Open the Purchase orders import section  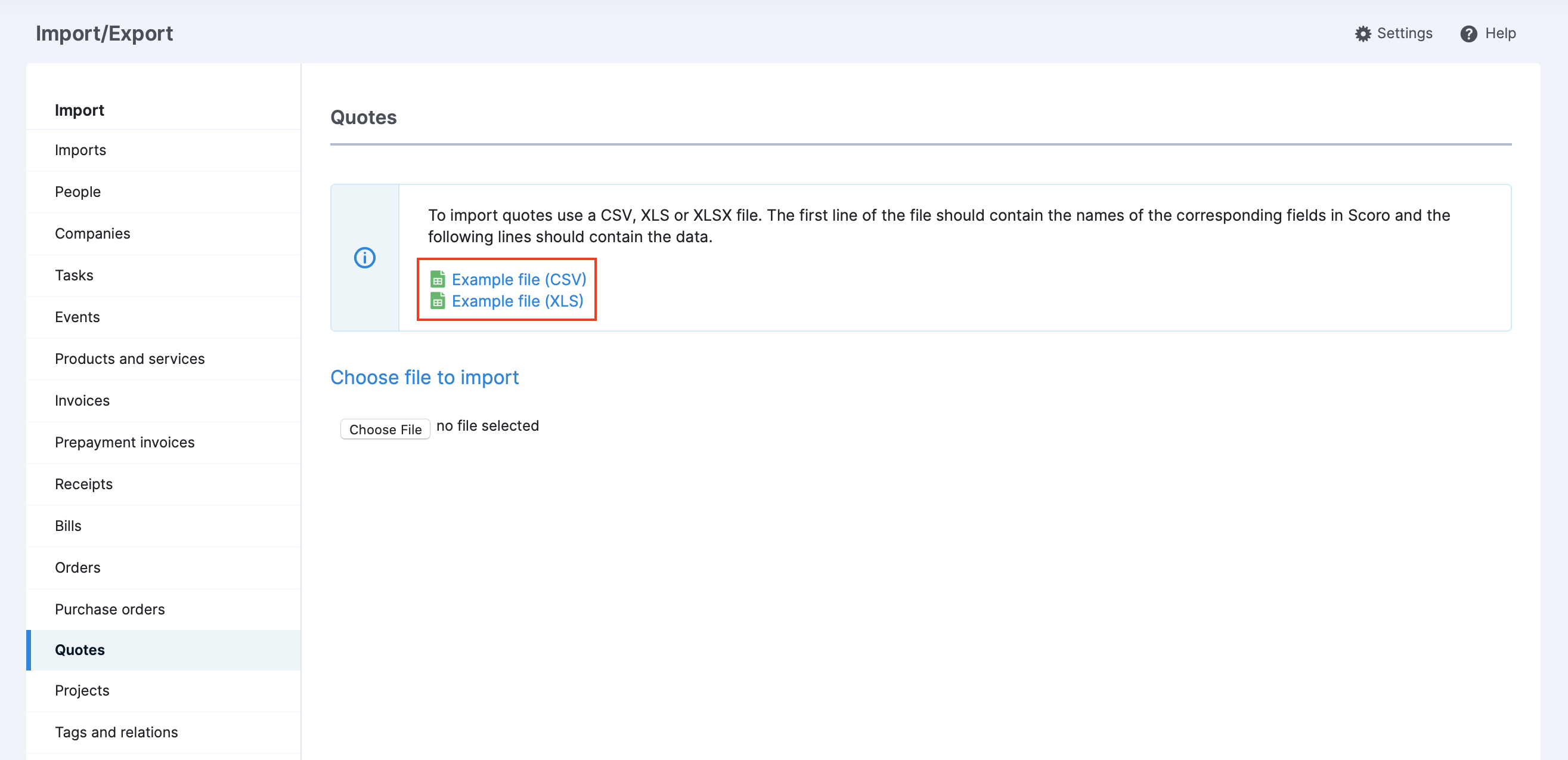point(110,609)
